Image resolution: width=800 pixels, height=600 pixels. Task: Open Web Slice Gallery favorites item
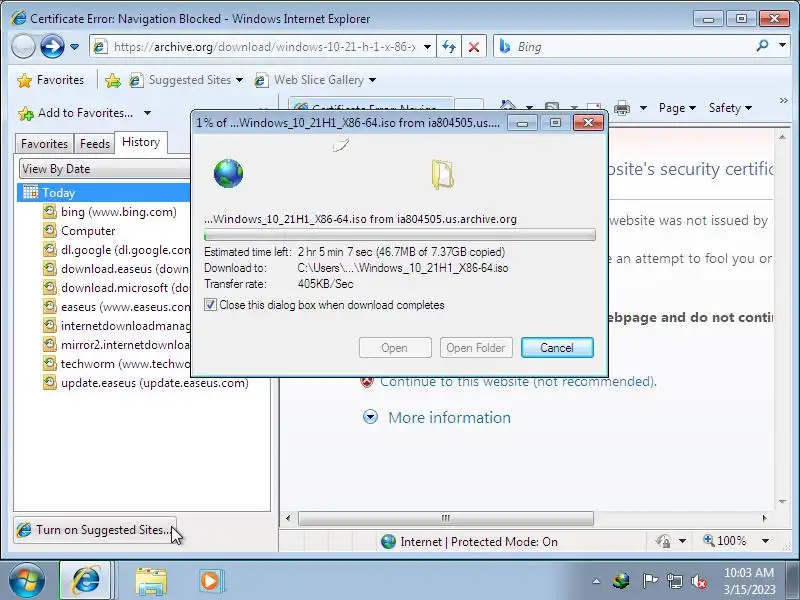[309, 80]
